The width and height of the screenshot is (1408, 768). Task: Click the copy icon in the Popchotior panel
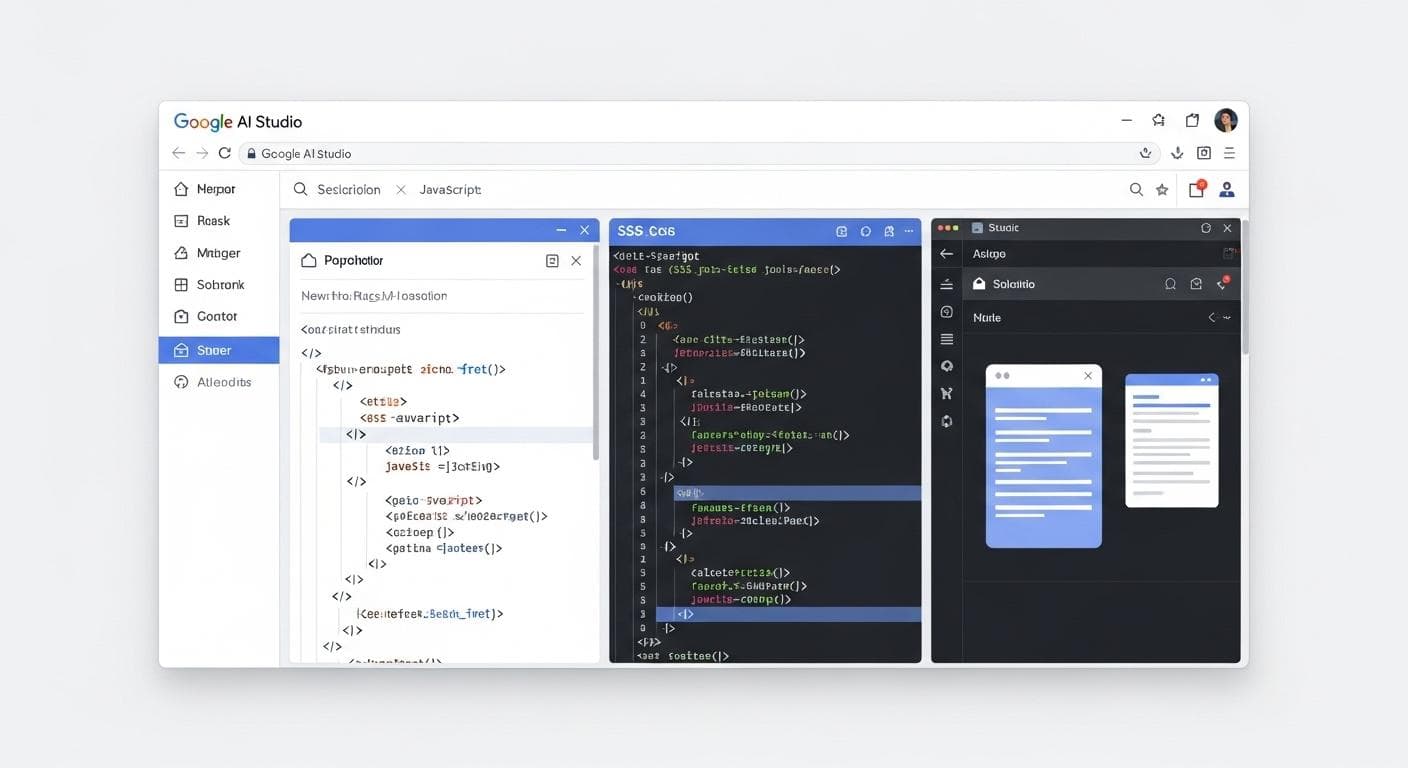[552, 259]
